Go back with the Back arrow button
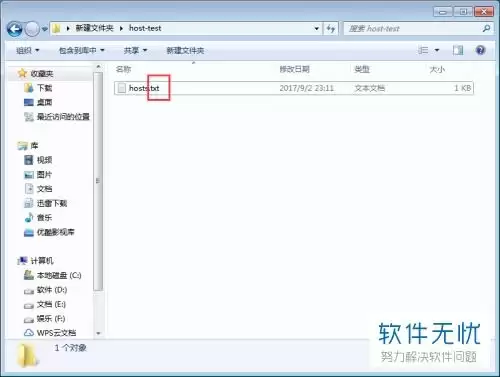 click(15, 29)
